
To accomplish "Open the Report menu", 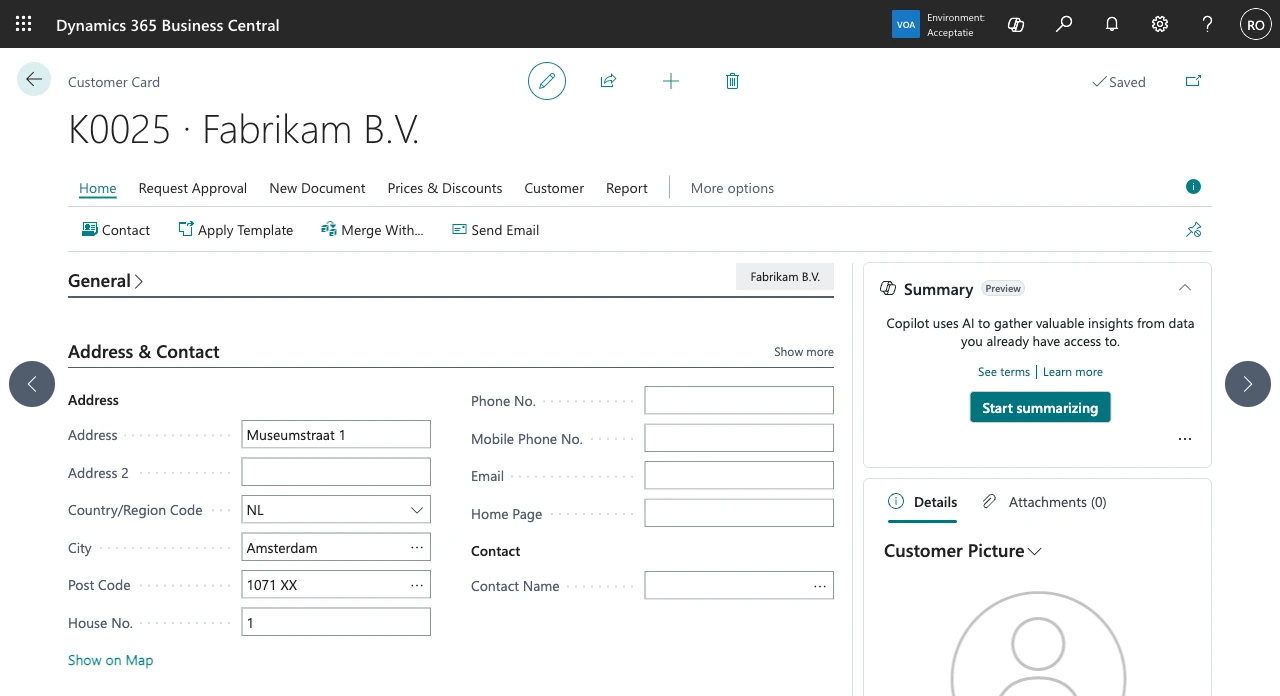I will coord(627,188).
